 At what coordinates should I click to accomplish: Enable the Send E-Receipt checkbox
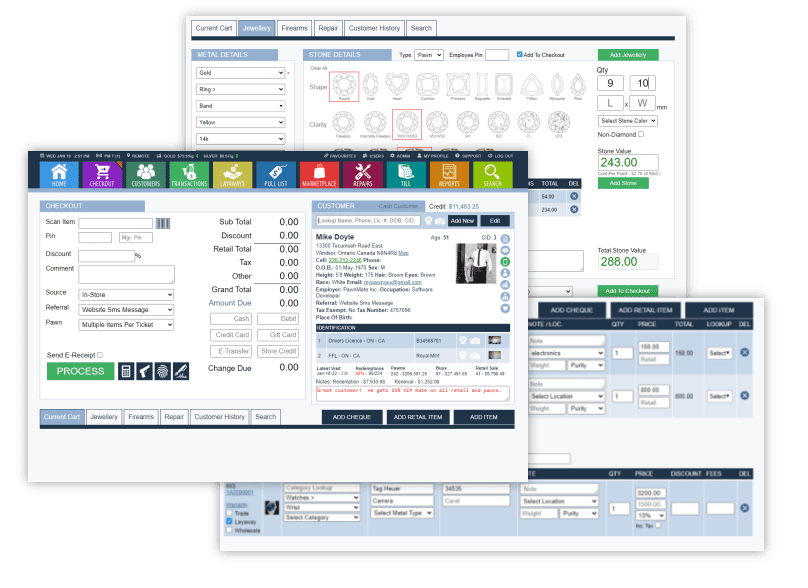click(99, 355)
